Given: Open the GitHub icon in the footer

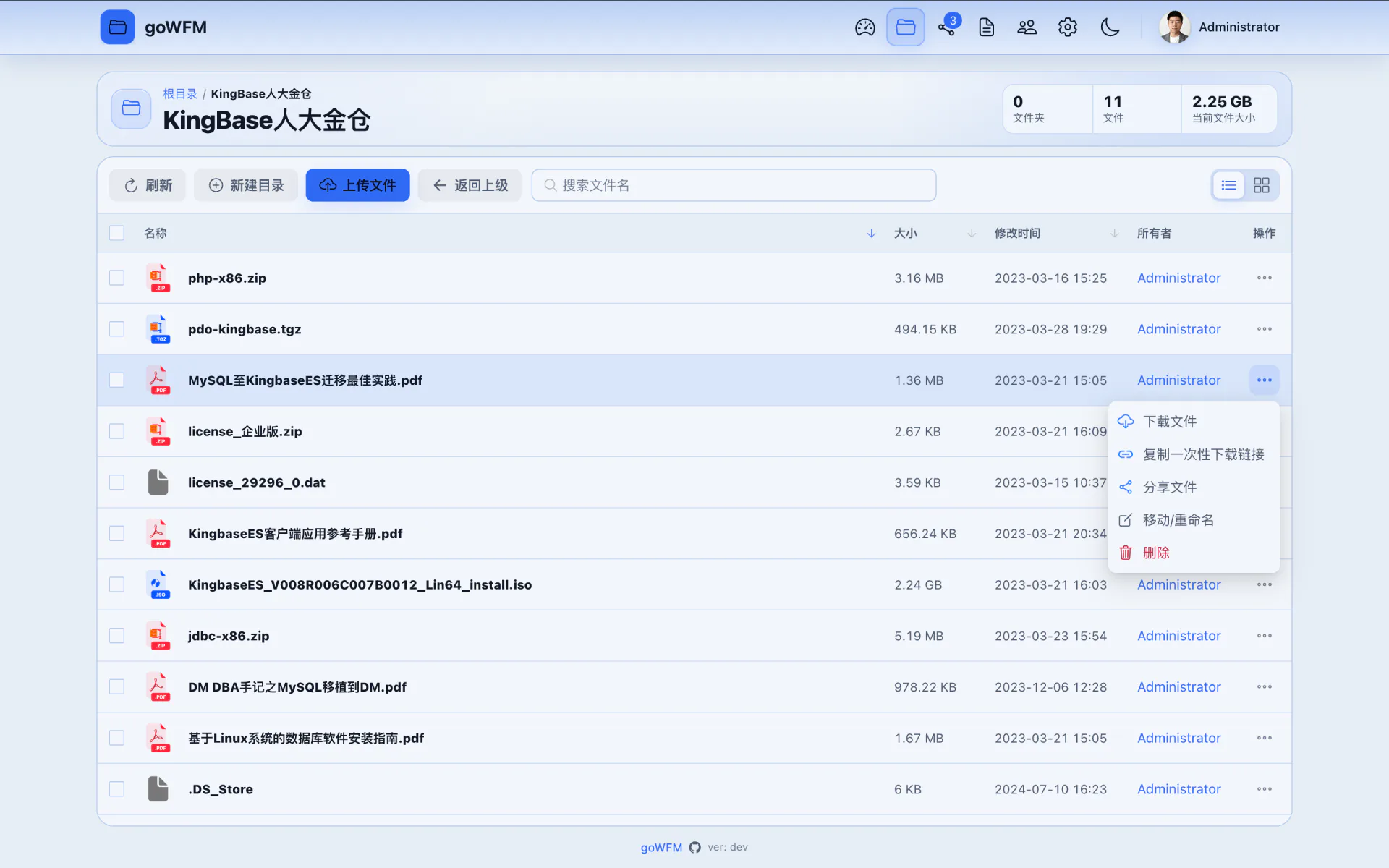Looking at the screenshot, I should click(694, 847).
